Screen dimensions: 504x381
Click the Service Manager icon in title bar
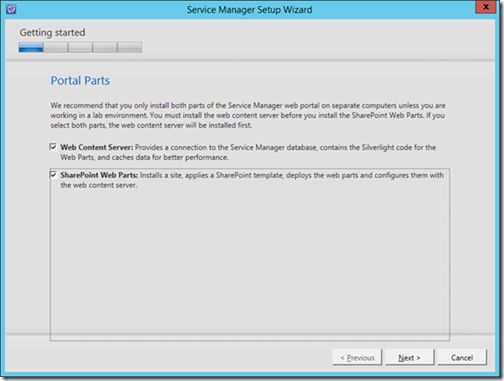11,9
